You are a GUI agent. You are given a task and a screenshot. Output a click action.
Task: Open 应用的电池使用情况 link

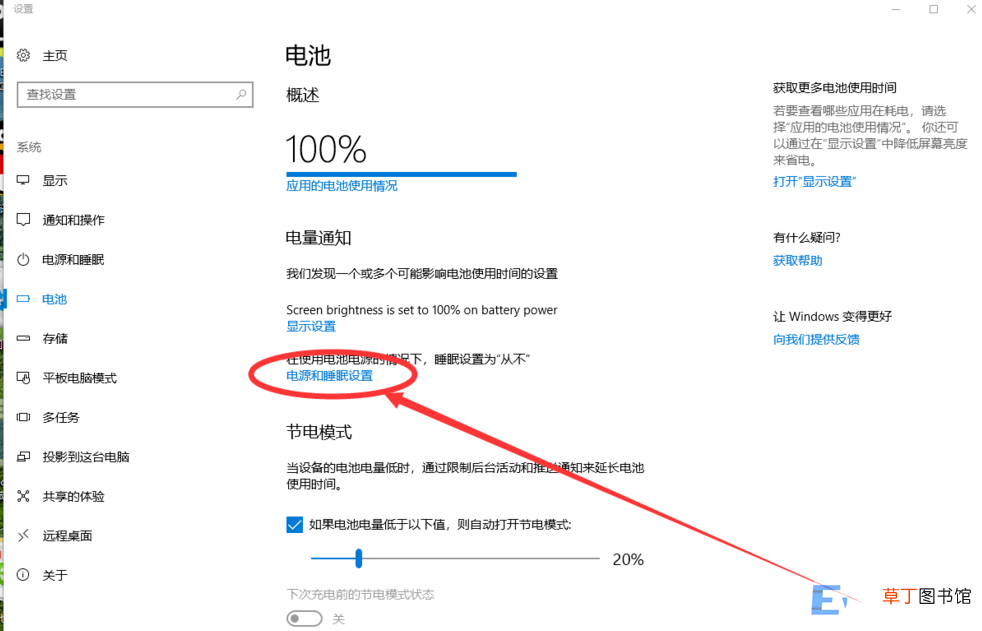coord(341,186)
